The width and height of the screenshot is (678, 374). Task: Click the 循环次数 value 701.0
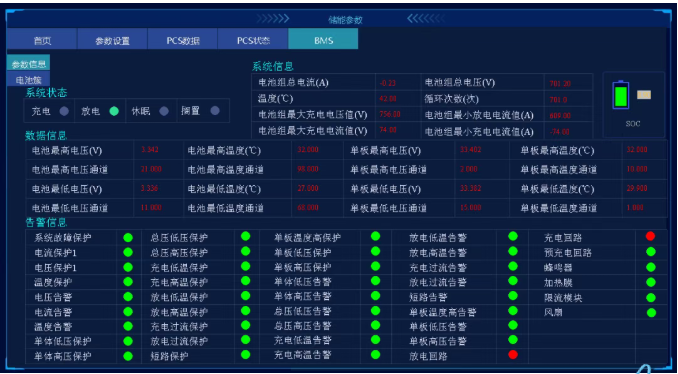pos(558,99)
